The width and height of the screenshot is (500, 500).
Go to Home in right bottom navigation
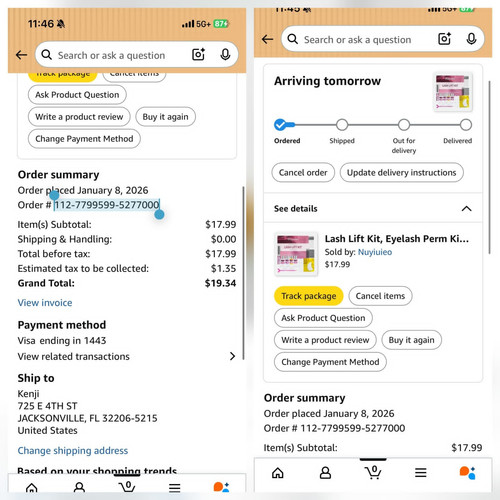[x=278, y=473]
